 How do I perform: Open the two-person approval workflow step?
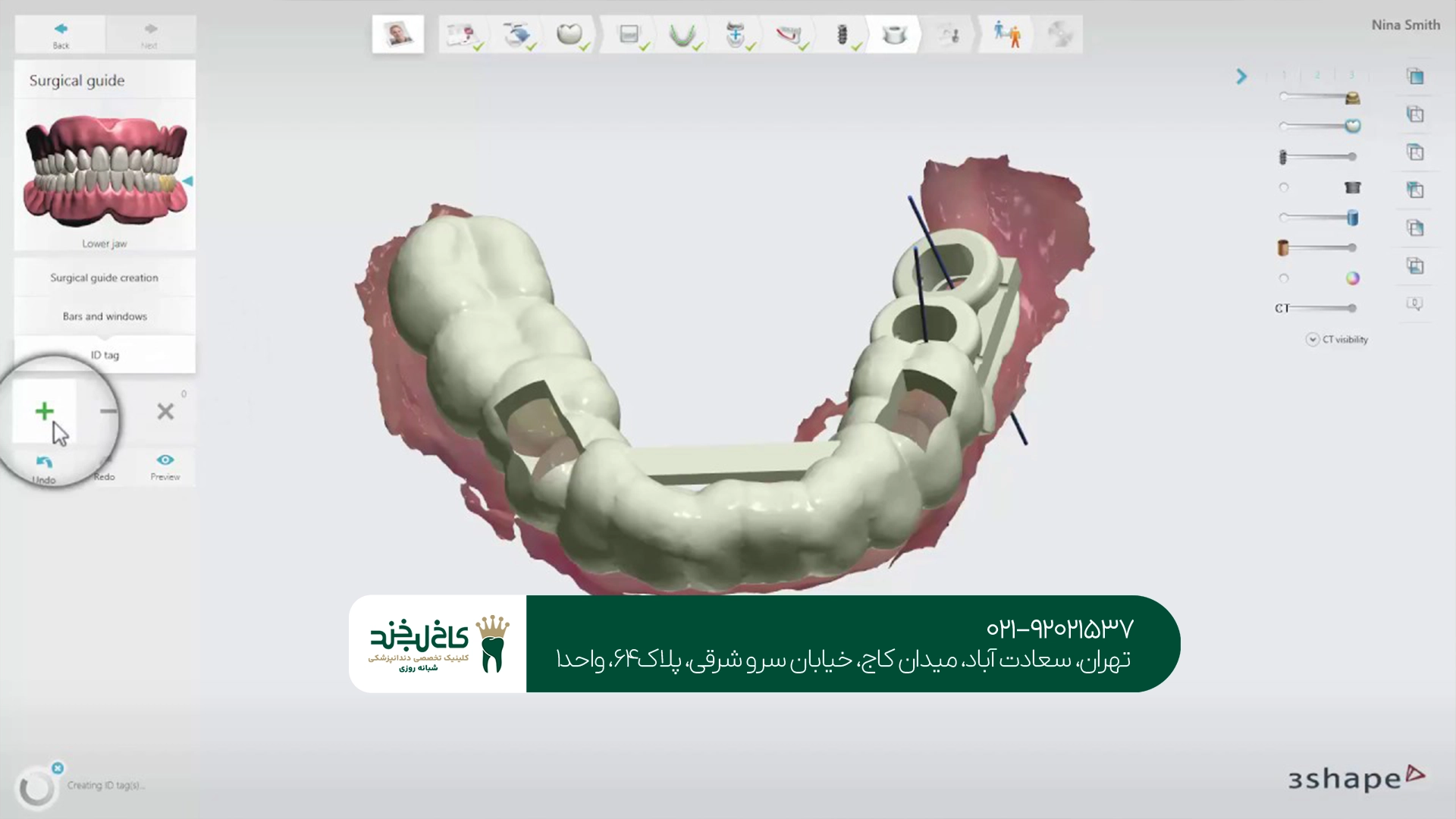(1008, 35)
